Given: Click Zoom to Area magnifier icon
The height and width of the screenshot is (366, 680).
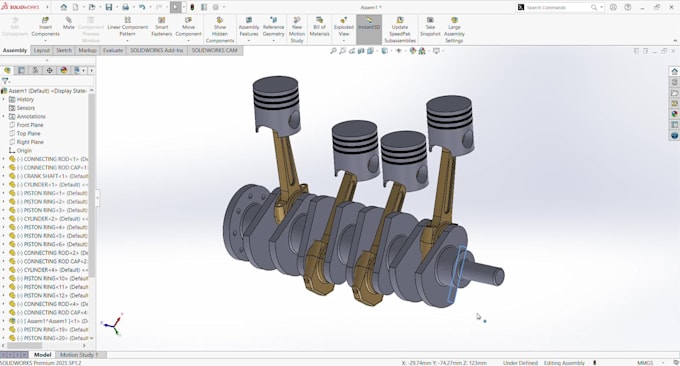Looking at the screenshot, I should pyautogui.click(x=342, y=51).
